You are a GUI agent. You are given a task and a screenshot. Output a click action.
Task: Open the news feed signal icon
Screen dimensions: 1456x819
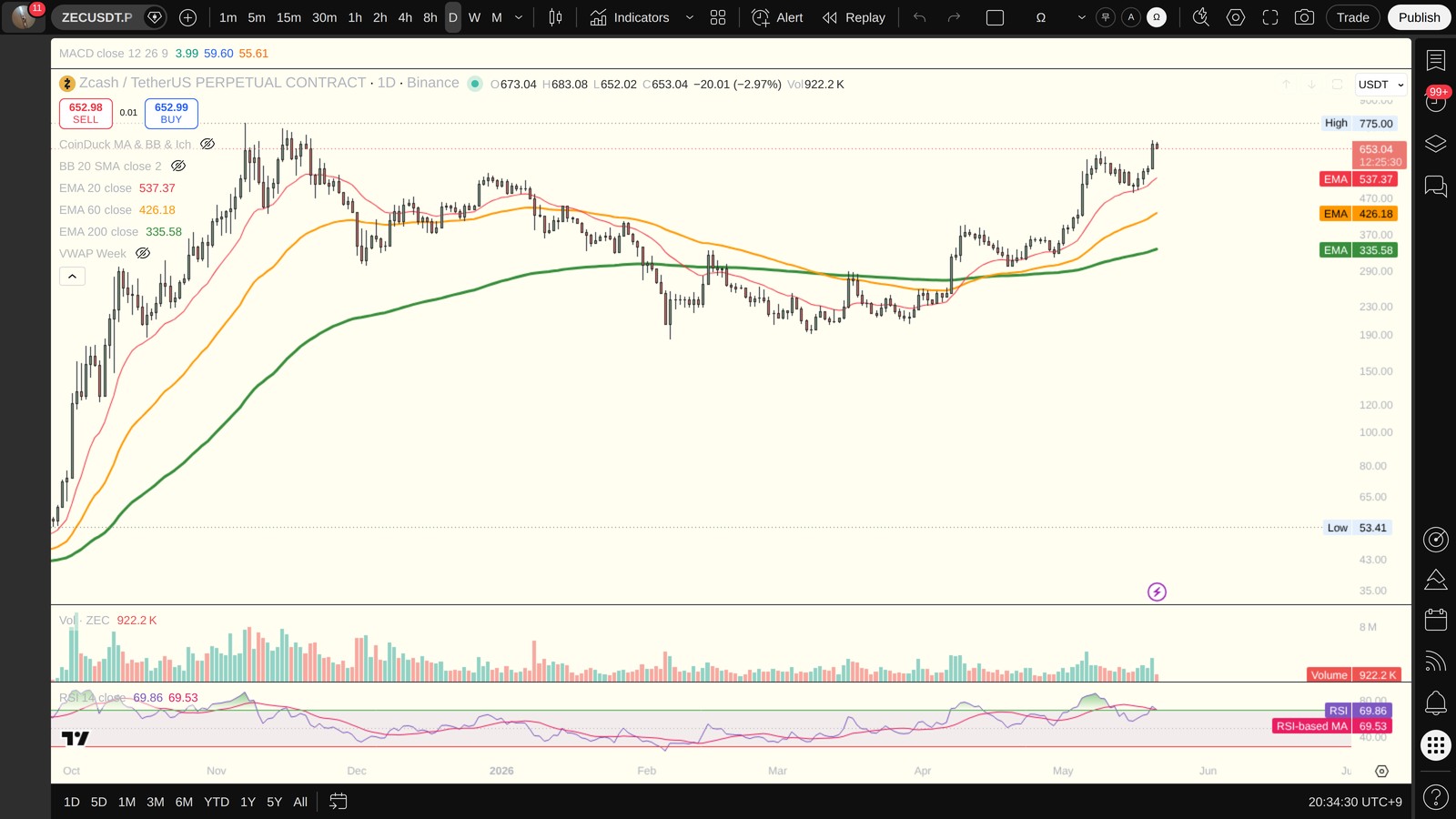(x=1435, y=661)
